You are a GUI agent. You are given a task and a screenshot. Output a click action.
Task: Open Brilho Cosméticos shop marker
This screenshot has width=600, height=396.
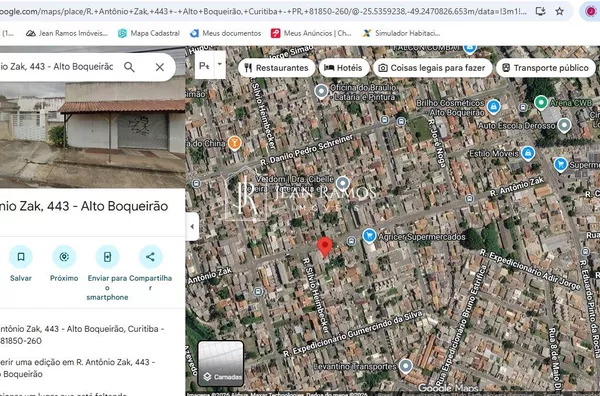click(494, 106)
